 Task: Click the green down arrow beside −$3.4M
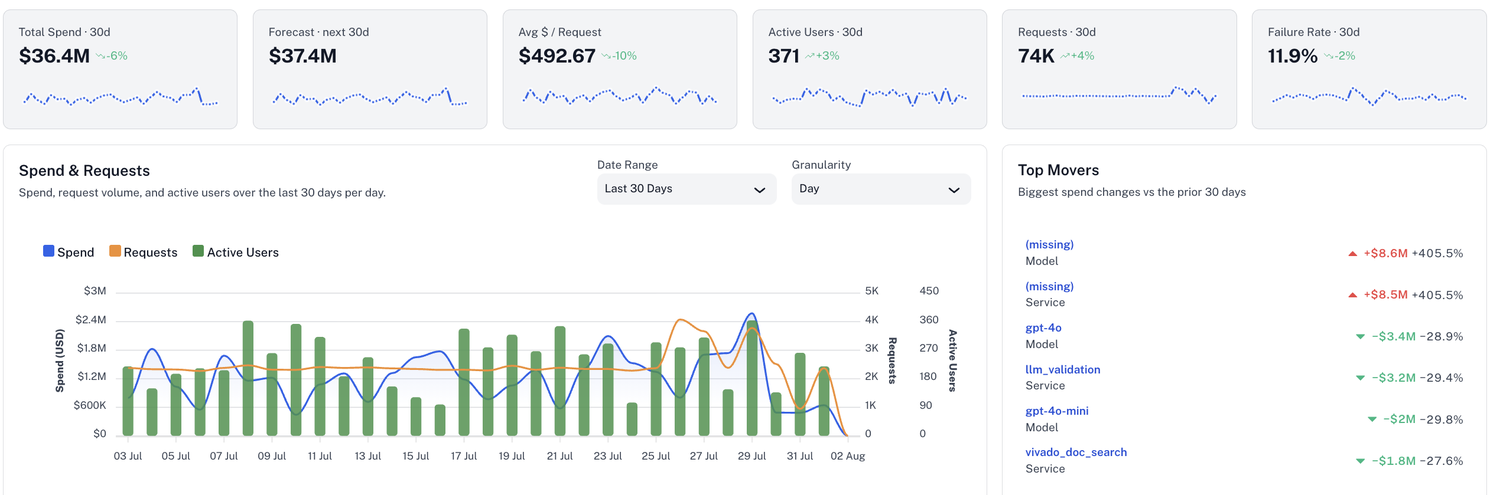tap(1360, 337)
